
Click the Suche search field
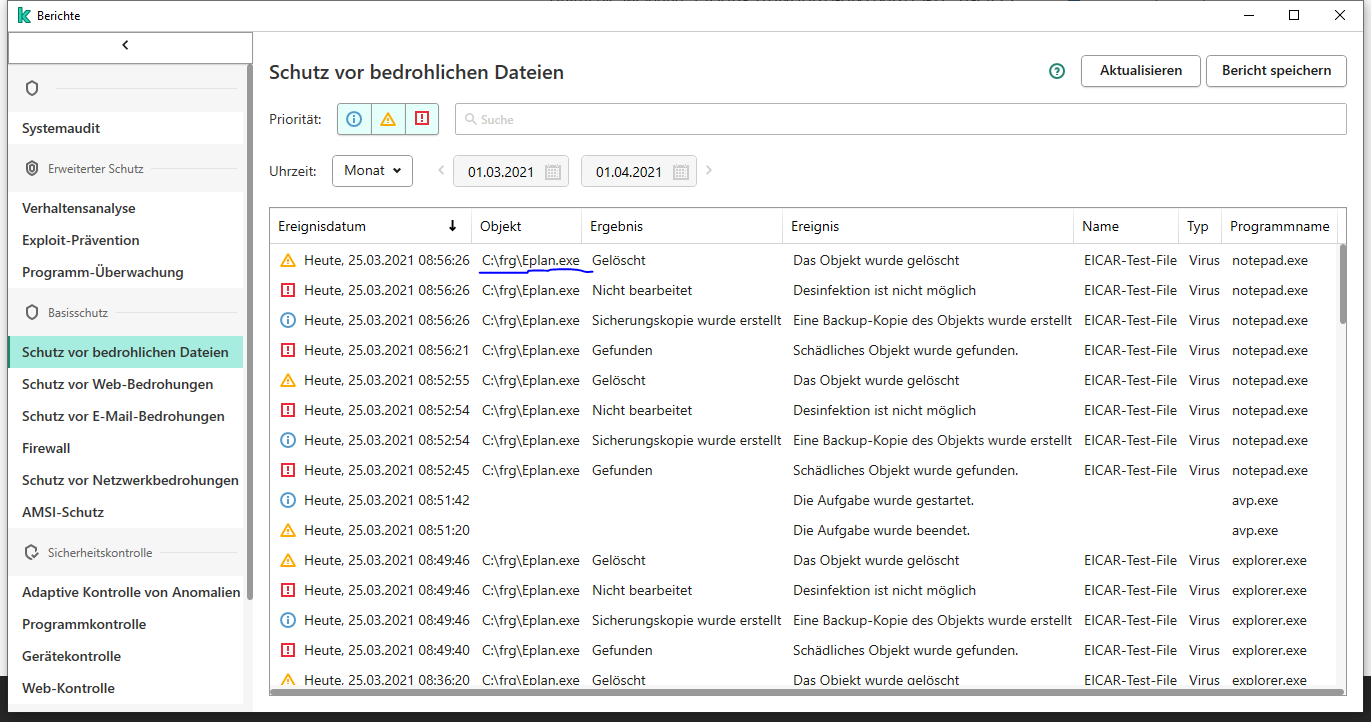tap(900, 119)
